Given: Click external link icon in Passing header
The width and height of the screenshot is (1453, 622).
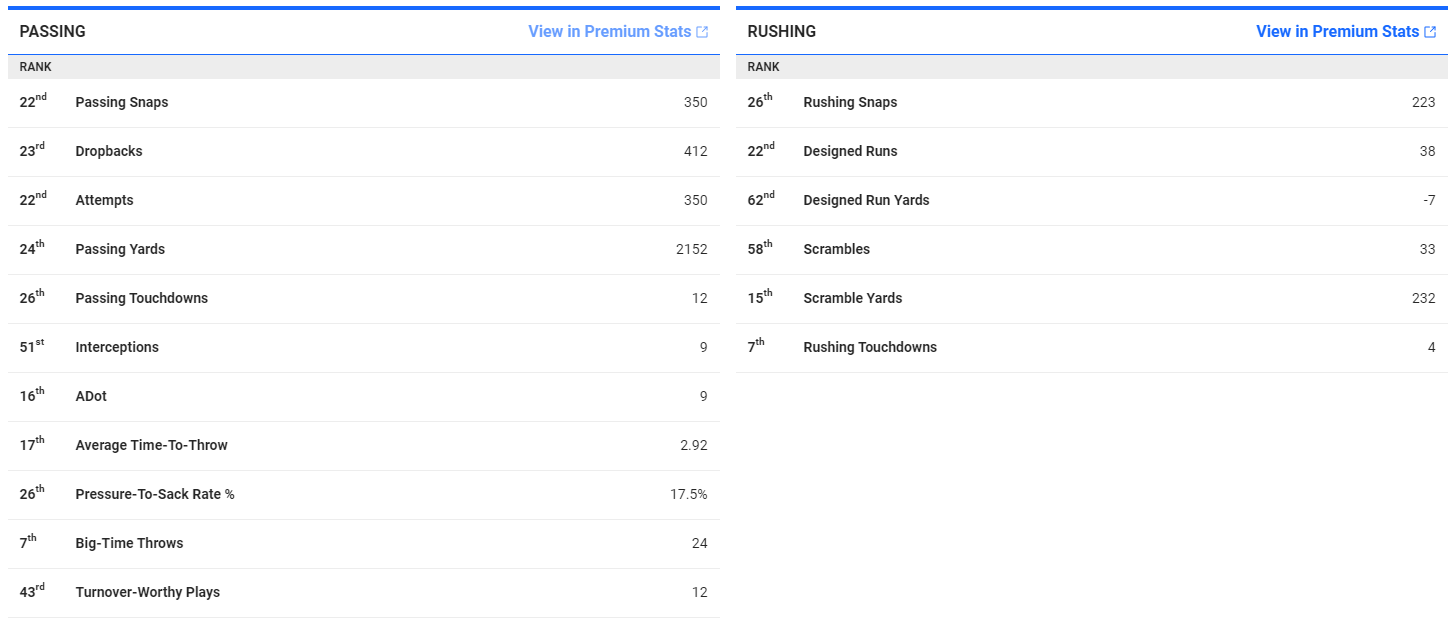Looking at the screenshot, I should coord(702,32).
